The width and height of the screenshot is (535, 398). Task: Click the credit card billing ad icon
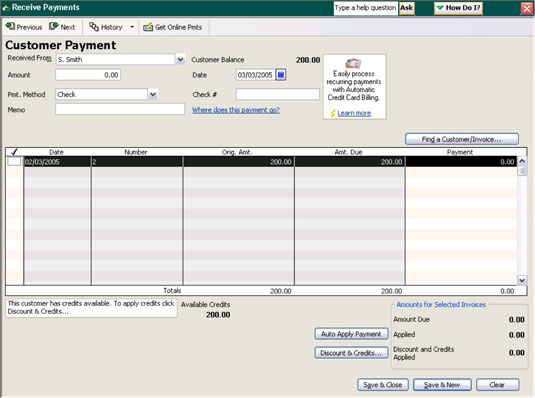[353, 63]
